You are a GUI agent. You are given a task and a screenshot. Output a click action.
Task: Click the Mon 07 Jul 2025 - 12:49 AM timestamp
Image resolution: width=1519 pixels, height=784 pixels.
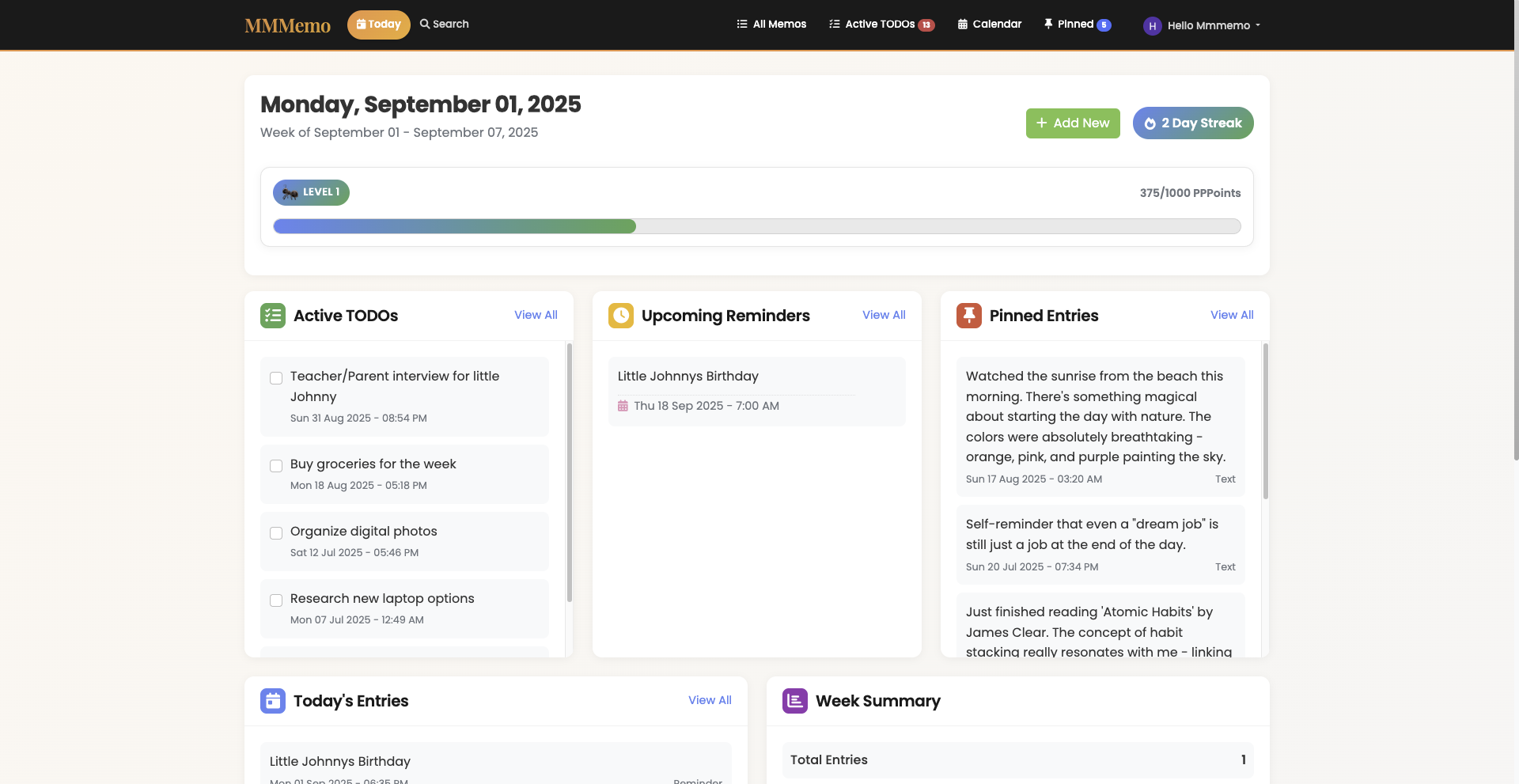[x=357, y=620]
